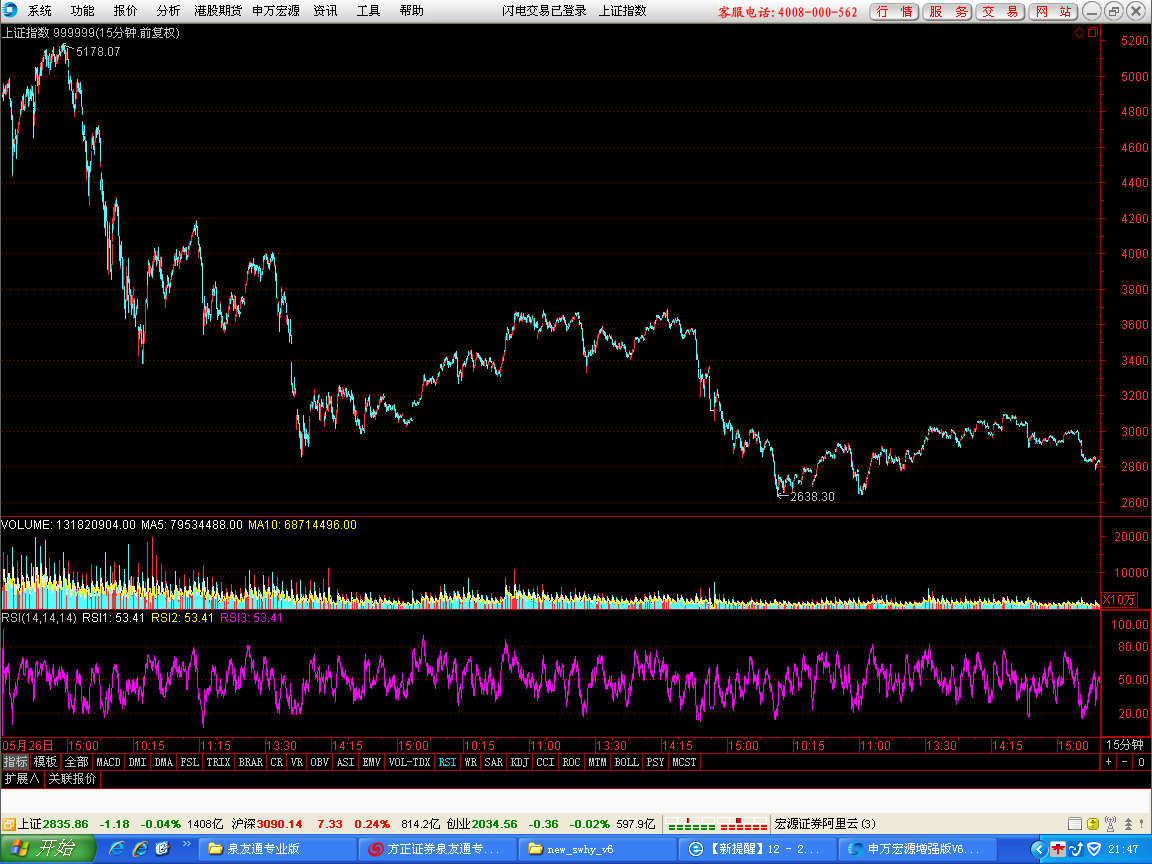Image resolution: width=1152 pixels, height=864 pixels.
Task: Switch indicator to BOLL
Action: pyautogui.click(x=627, y=762)
